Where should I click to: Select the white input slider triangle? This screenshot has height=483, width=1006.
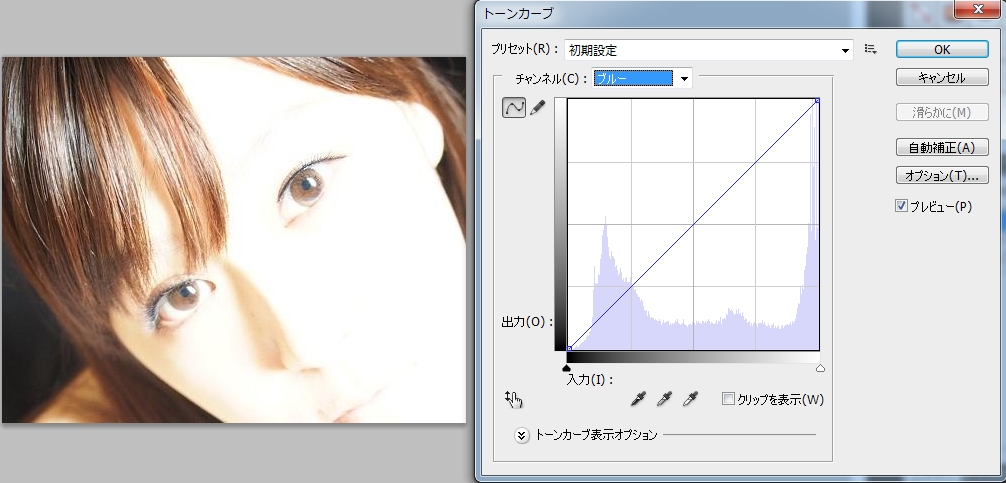[820, 368]
